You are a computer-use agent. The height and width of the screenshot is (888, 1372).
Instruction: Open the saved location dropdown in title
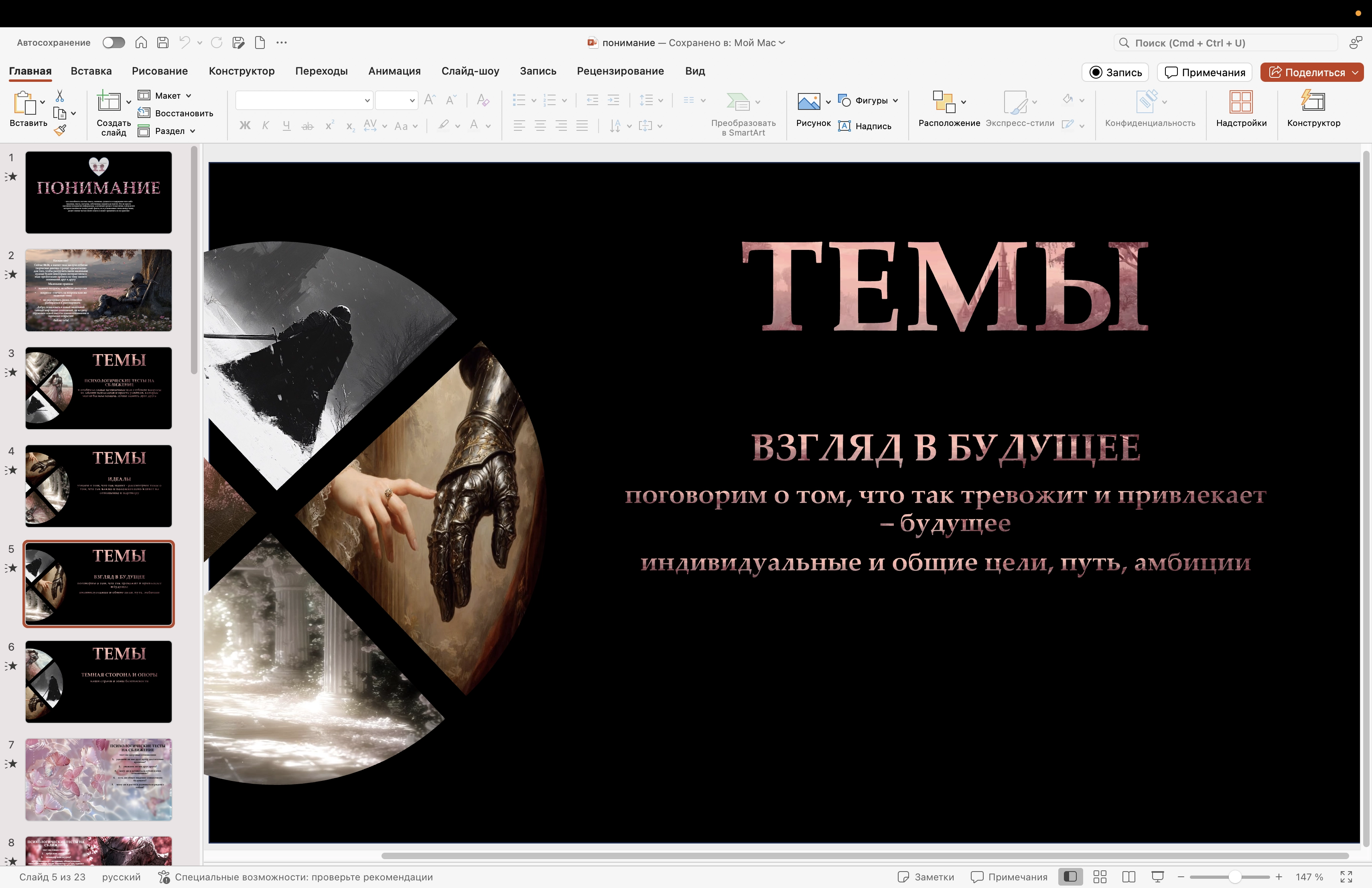point(782,42)
